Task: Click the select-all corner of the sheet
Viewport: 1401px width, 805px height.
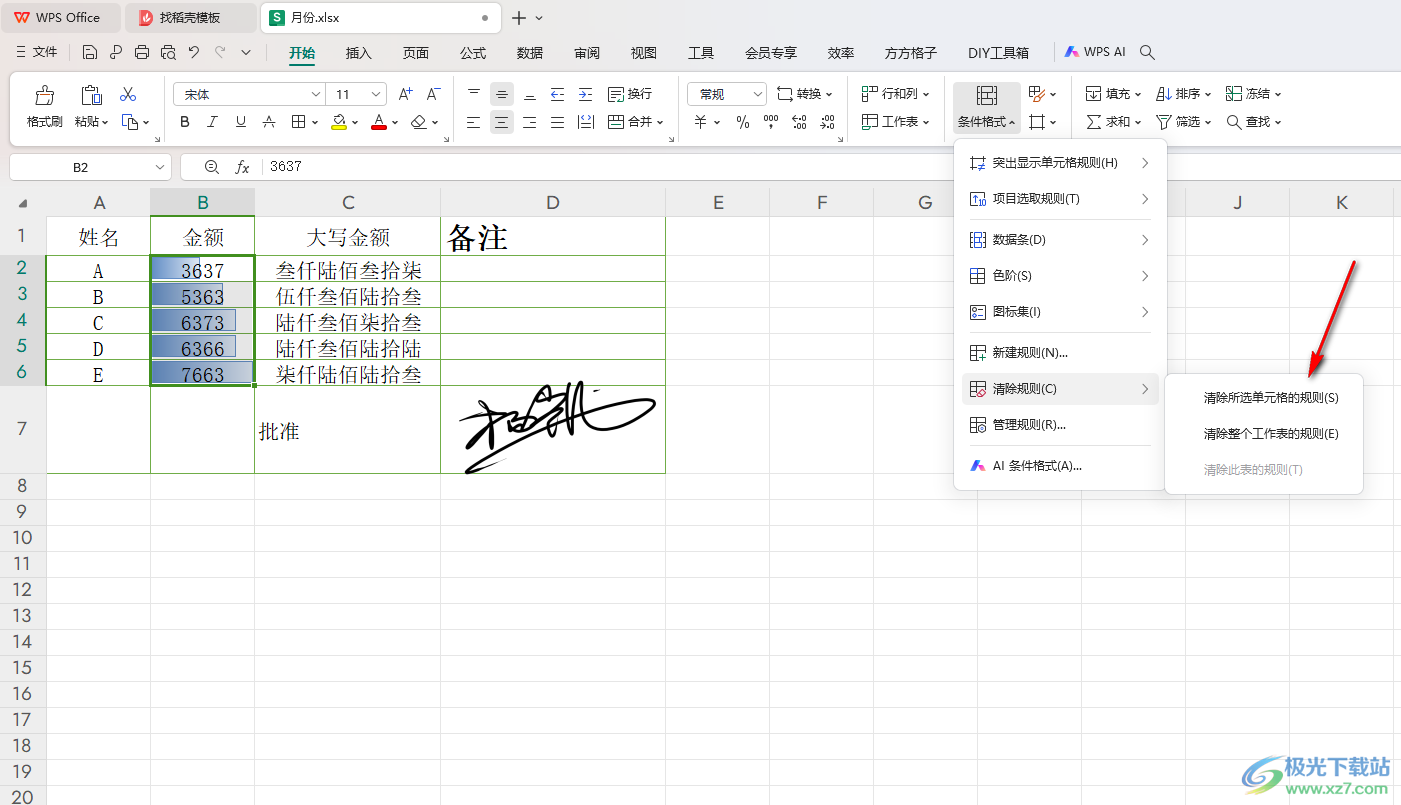Action: [x=23, y=203]
